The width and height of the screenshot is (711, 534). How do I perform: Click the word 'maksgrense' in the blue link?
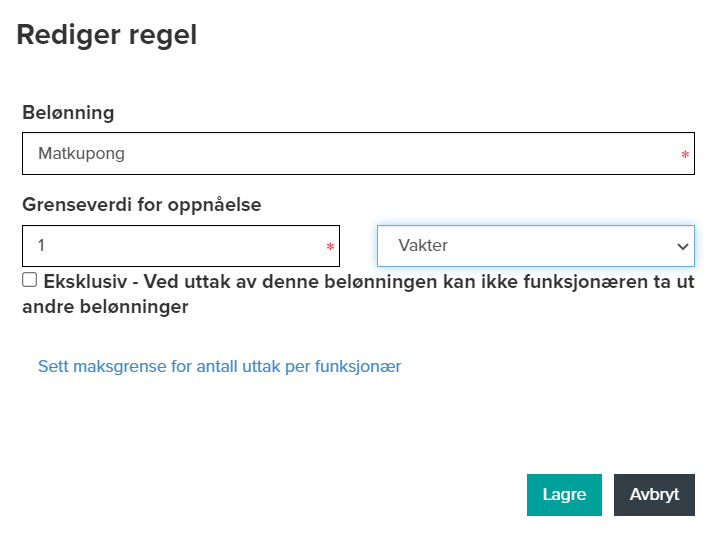point(109,366)
